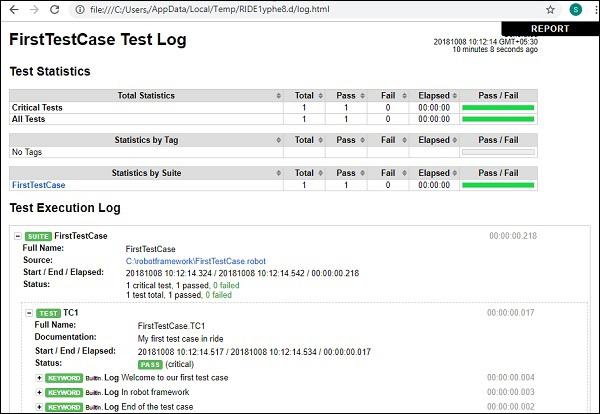Viewport: 600px width, 414px height.
Task: Click the FirstTestCase.TC1 full name value
Action: pyautogui.click(x=171, y=326)
